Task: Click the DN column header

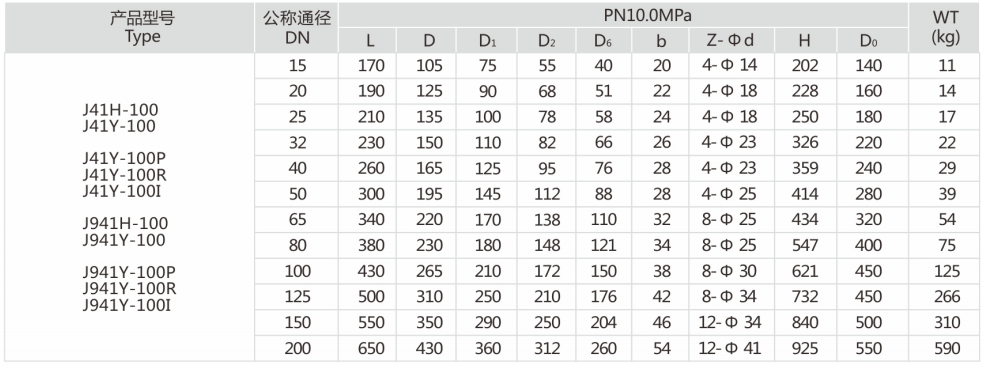Action: point(297,27)
